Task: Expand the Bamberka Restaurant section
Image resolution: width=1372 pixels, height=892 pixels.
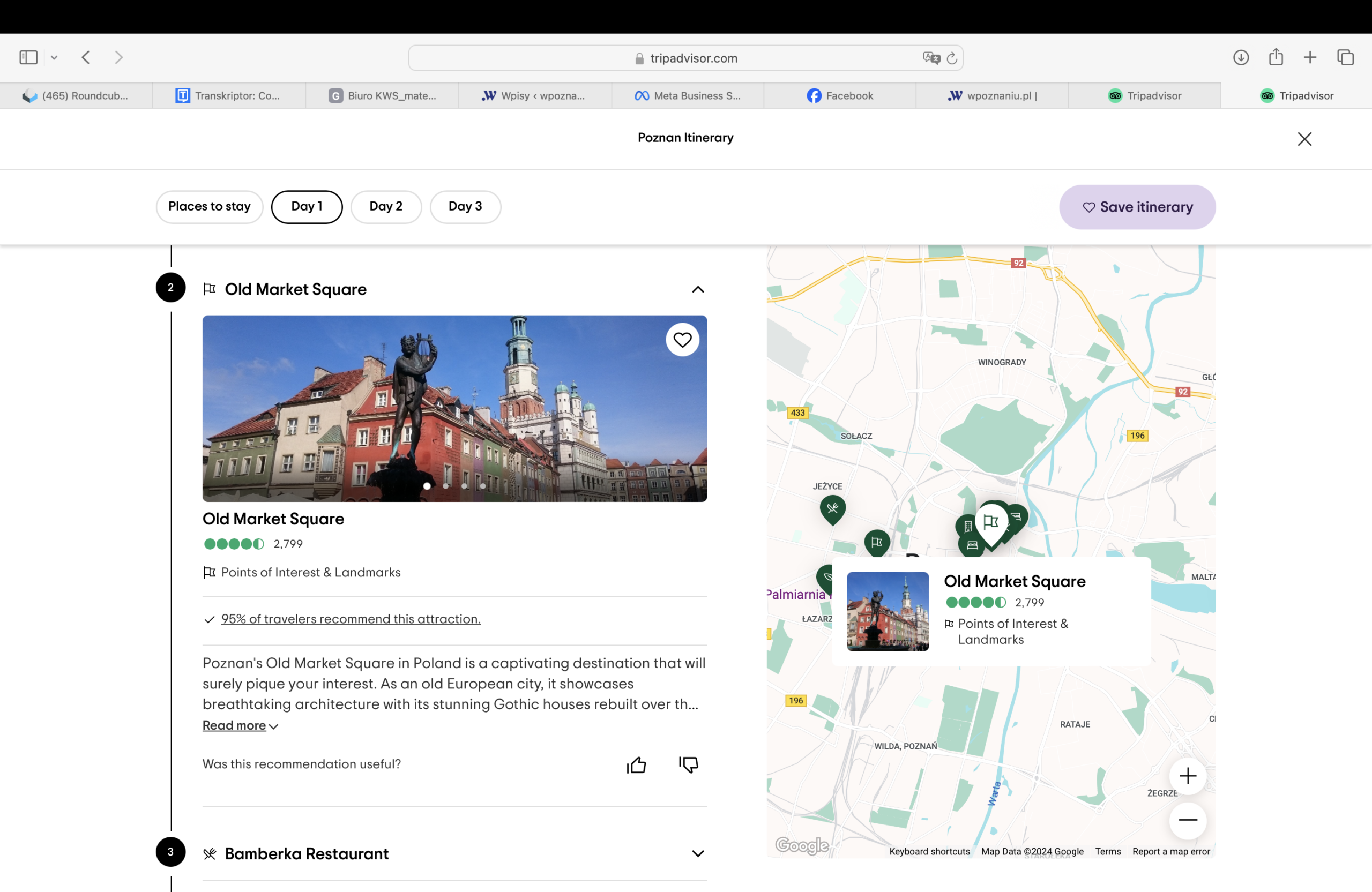Action: (698, 853)
